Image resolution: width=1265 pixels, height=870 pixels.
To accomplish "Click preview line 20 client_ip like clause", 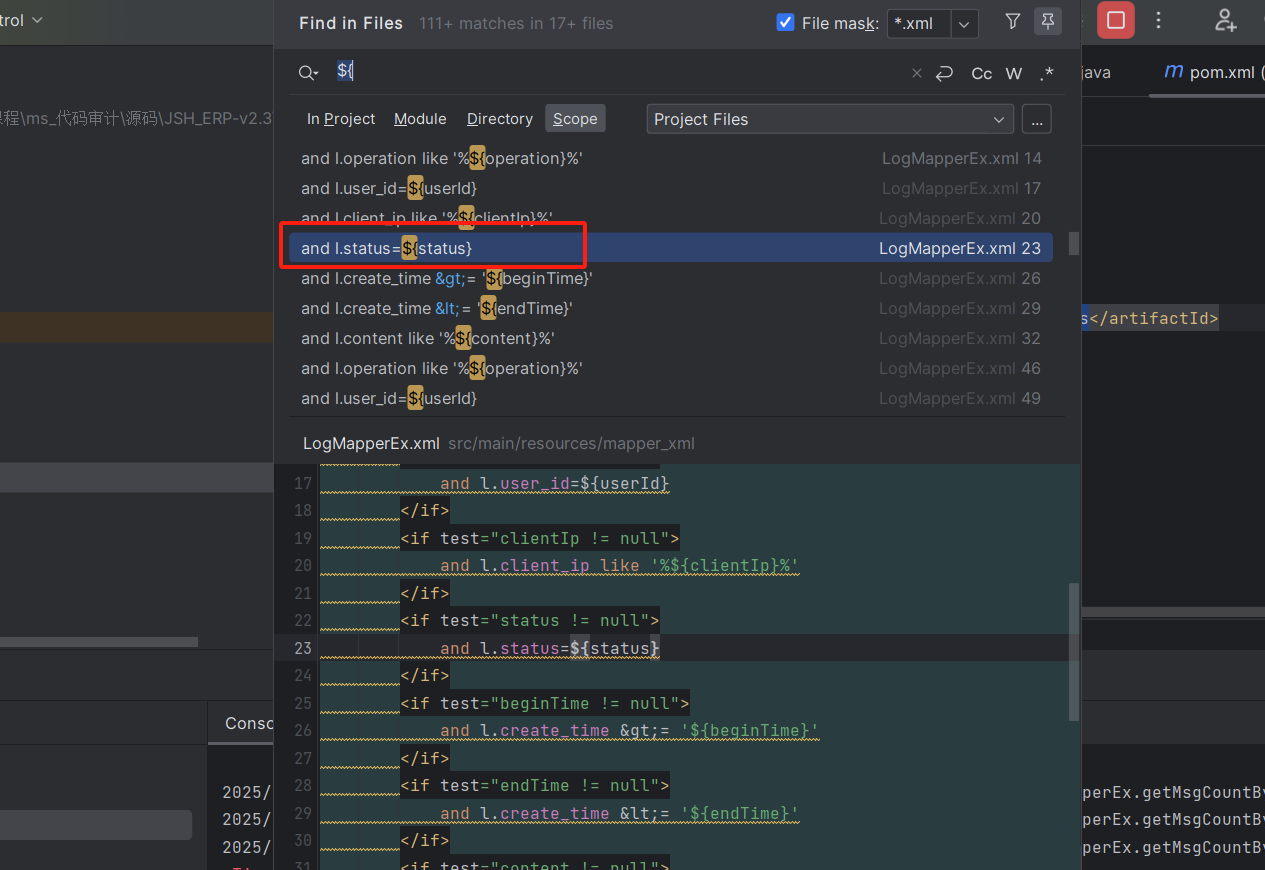I will [x=619, y=566].
